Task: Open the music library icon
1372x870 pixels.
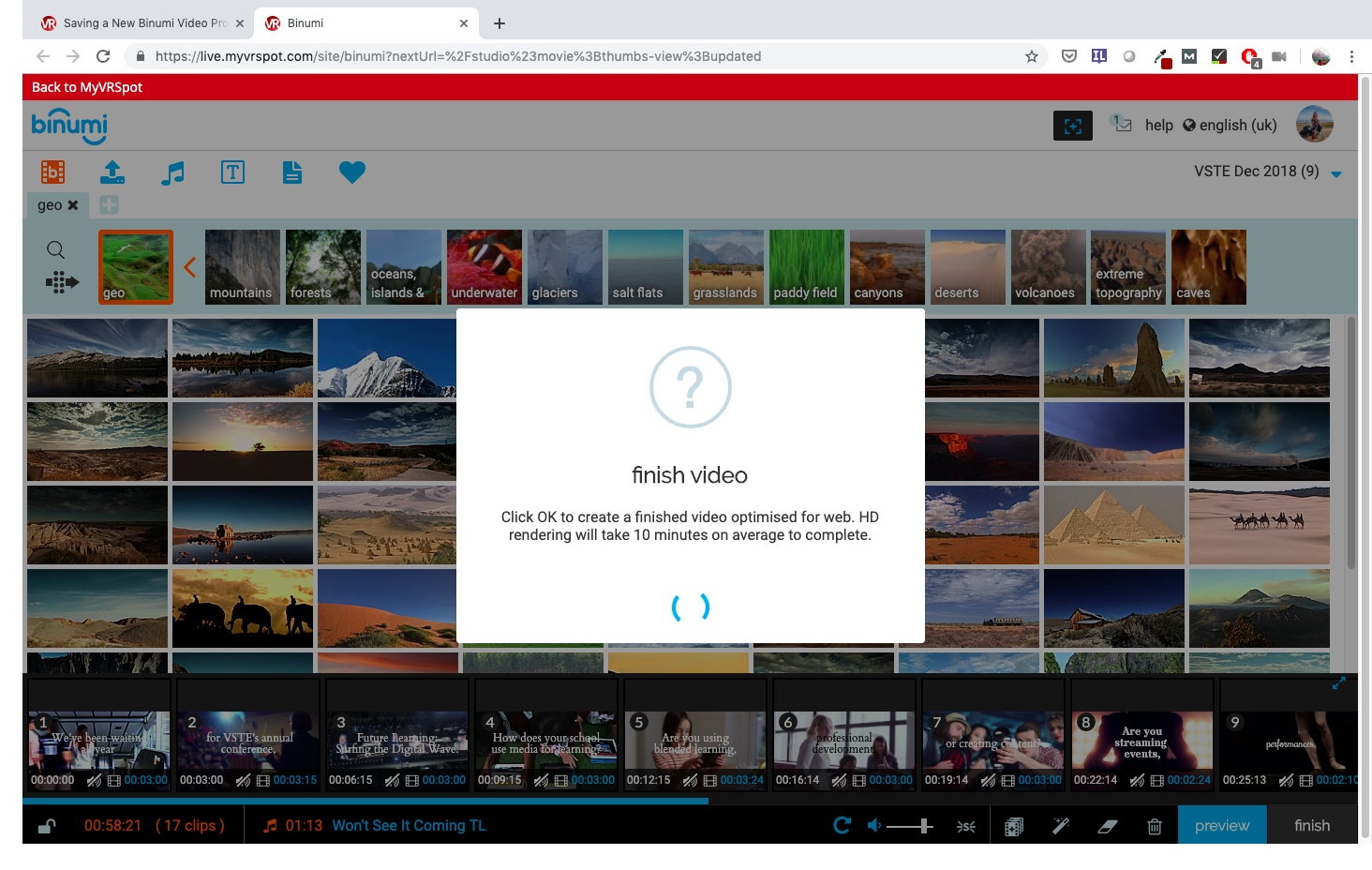Action: [172, 172]
